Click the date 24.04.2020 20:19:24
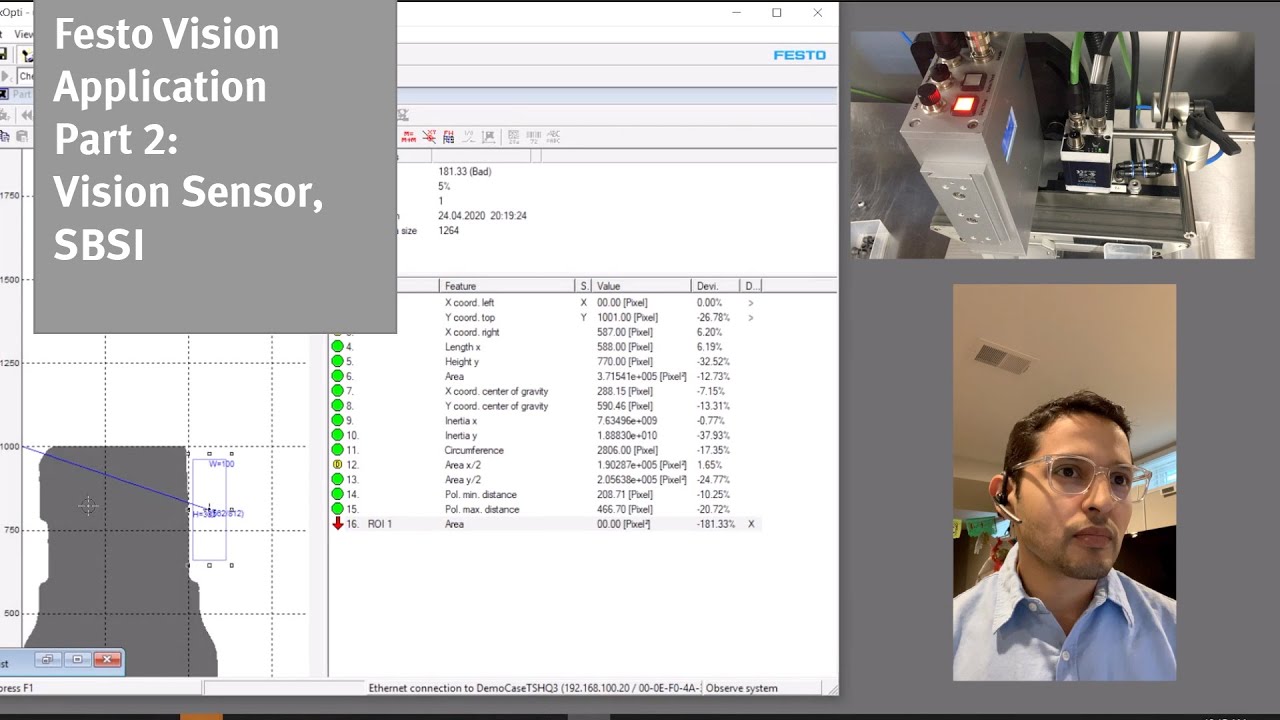Screen dimensions: 1280x720 (x=482, y=215)
